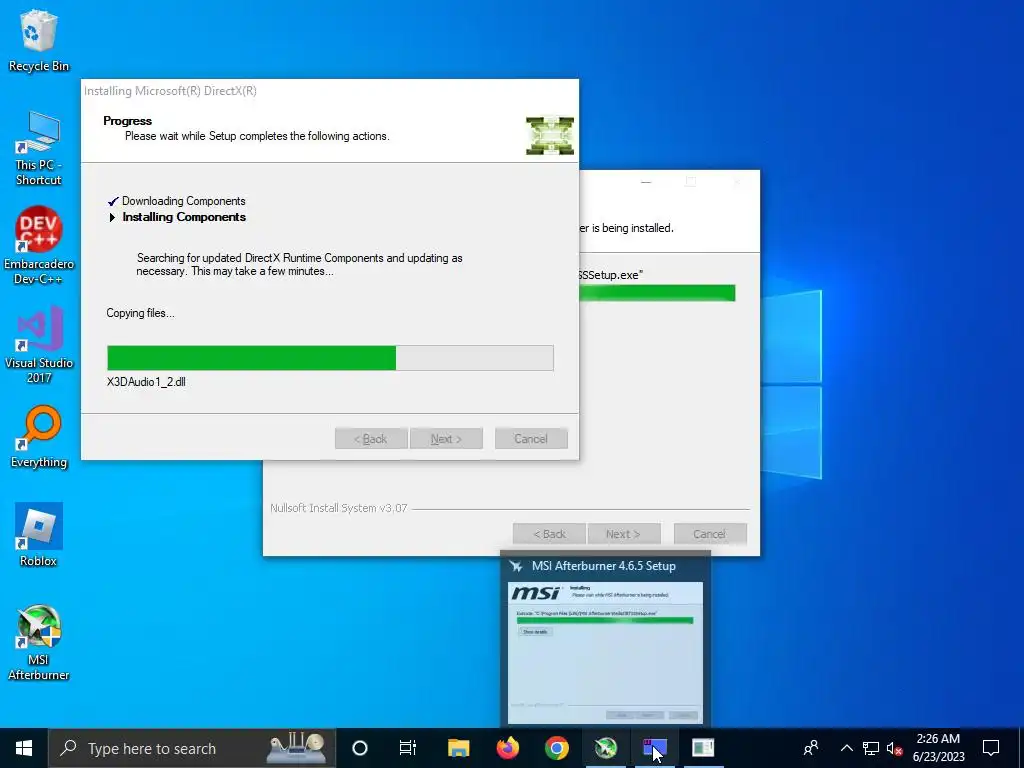Select Embarcadero Dev-C++ desktop icon
Screen dimensions: 1024x768
(x=39, y=246)
